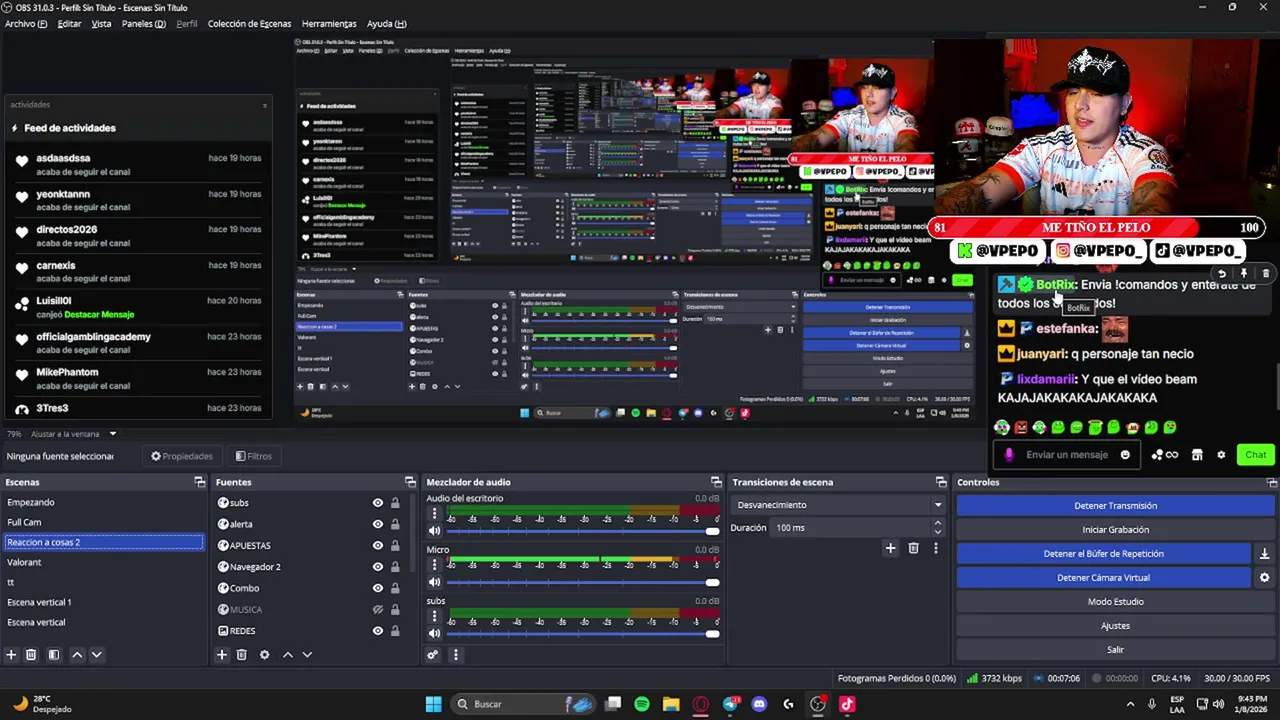
Task: Open scene filters icon in Escenas toolbar
Action: pyautogui.click(x=54, y=655)
